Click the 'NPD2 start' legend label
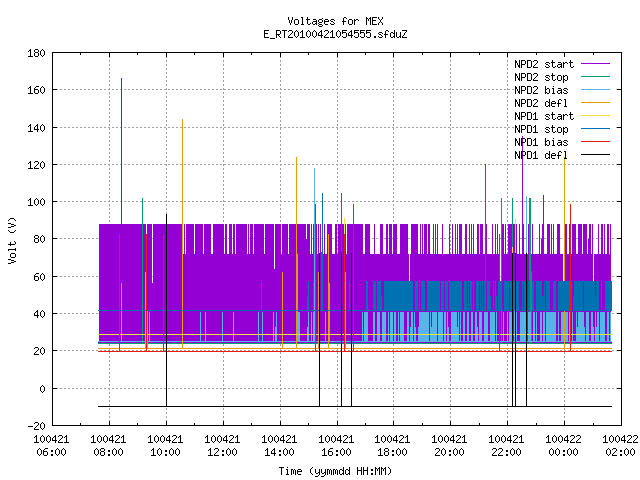The height and width of the screenshot is (480, 640). 544,64
